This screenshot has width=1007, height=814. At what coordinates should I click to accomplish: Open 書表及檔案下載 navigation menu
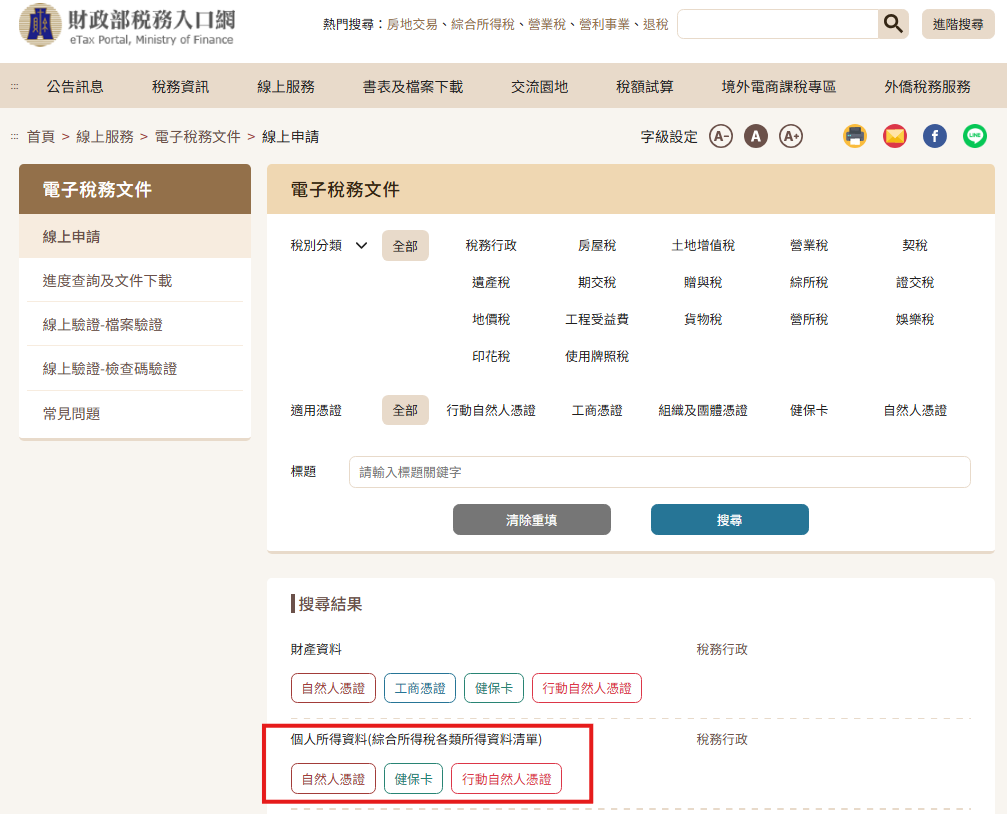(413, 87)
